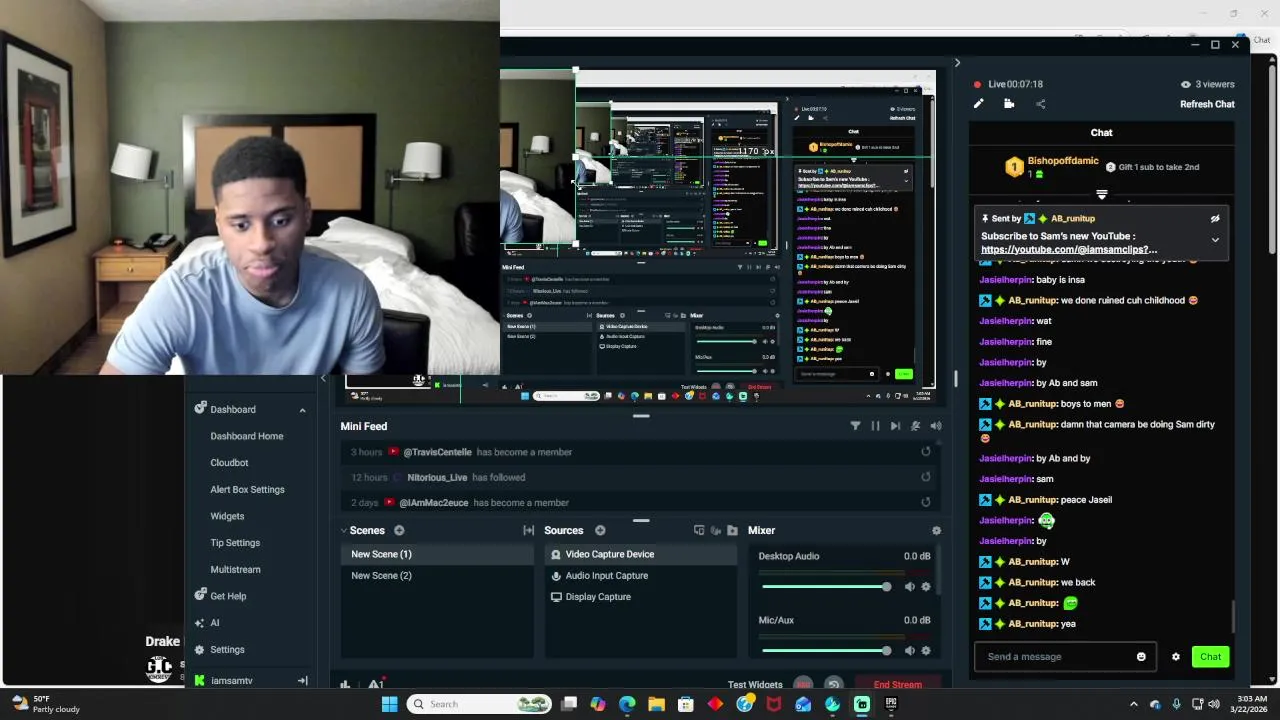
Task: Expand the gift leaderboard handle
Action: tap(1101, 195)
